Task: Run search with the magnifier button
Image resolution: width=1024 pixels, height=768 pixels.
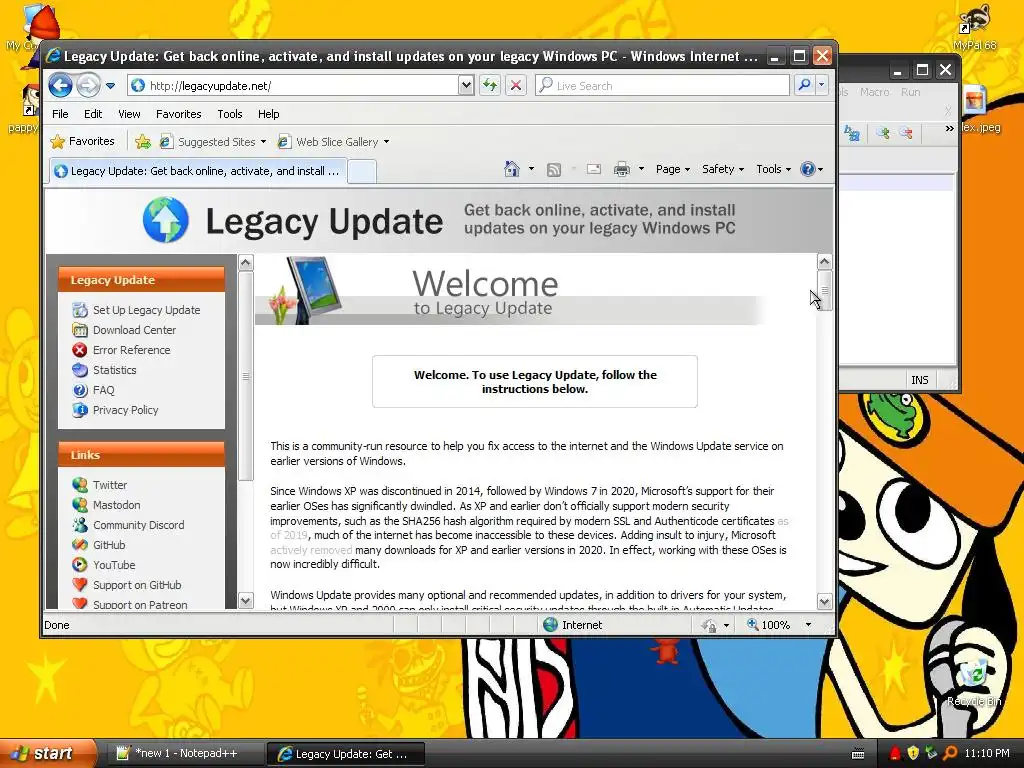Action: (805, 86)
